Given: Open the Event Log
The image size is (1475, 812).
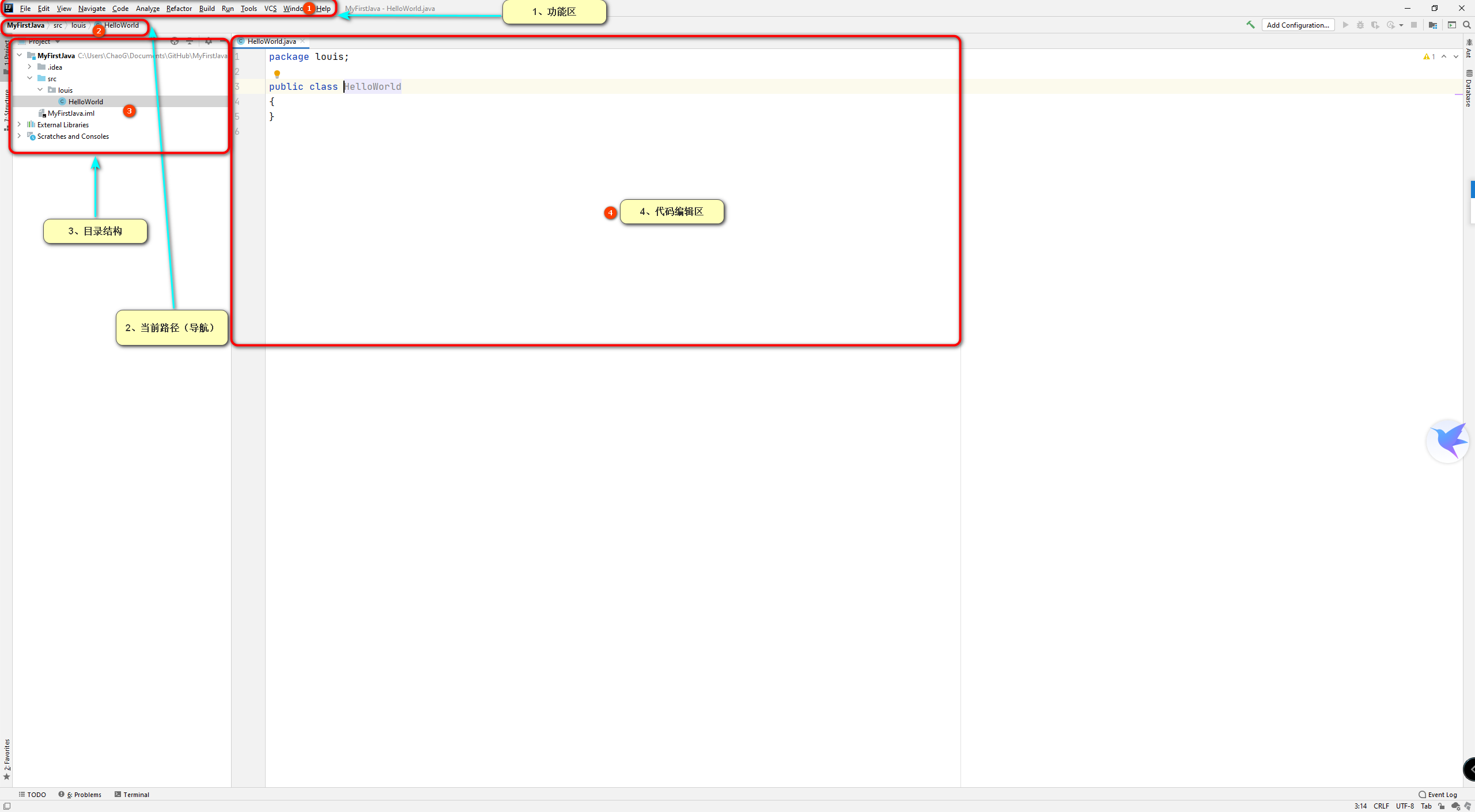Looking at the screenshot, I should [x=1438, y=794].
